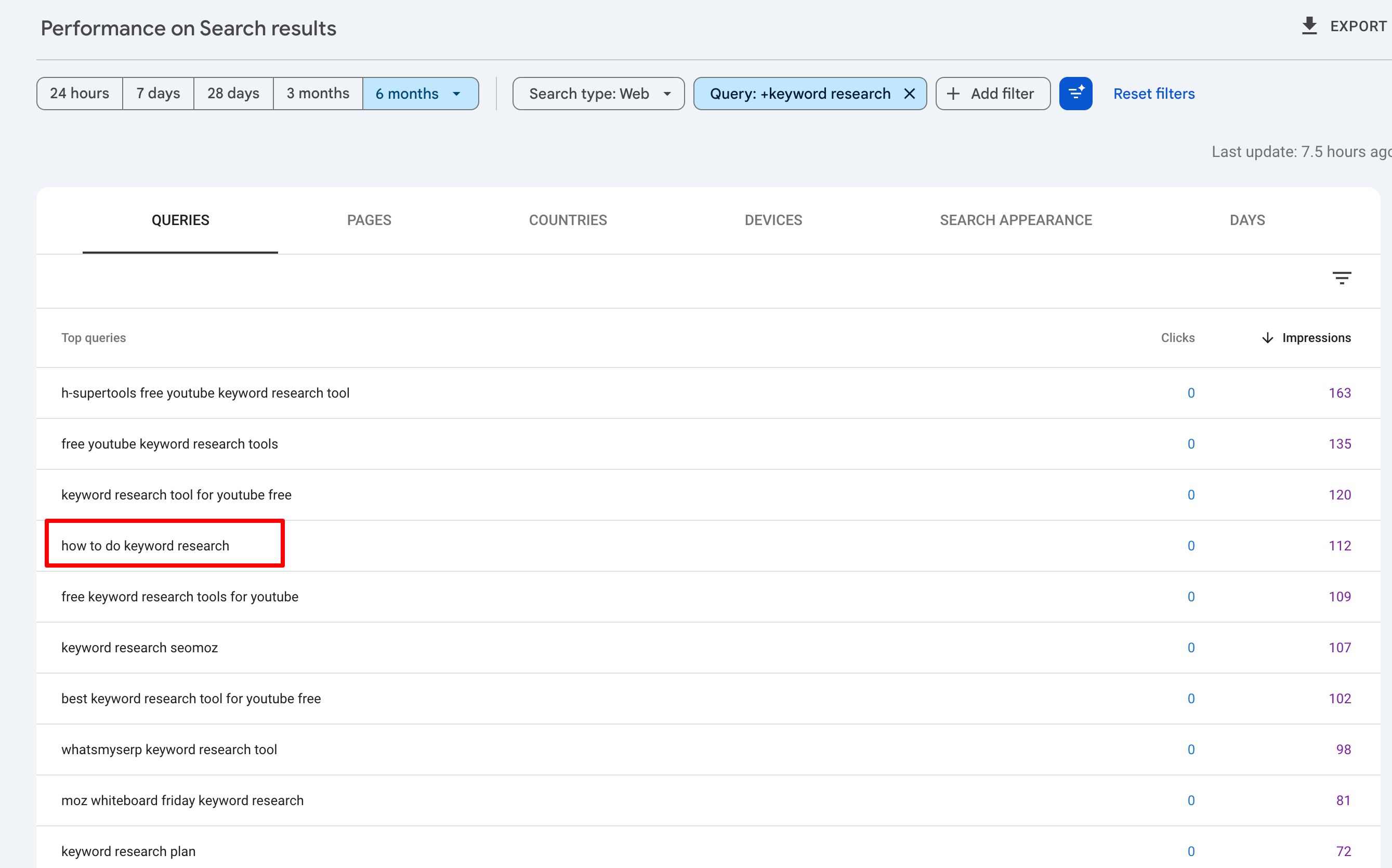Click the impressions value 163 for h-supertools query
Screen dimensions: 1392x868
[1340, 392]
